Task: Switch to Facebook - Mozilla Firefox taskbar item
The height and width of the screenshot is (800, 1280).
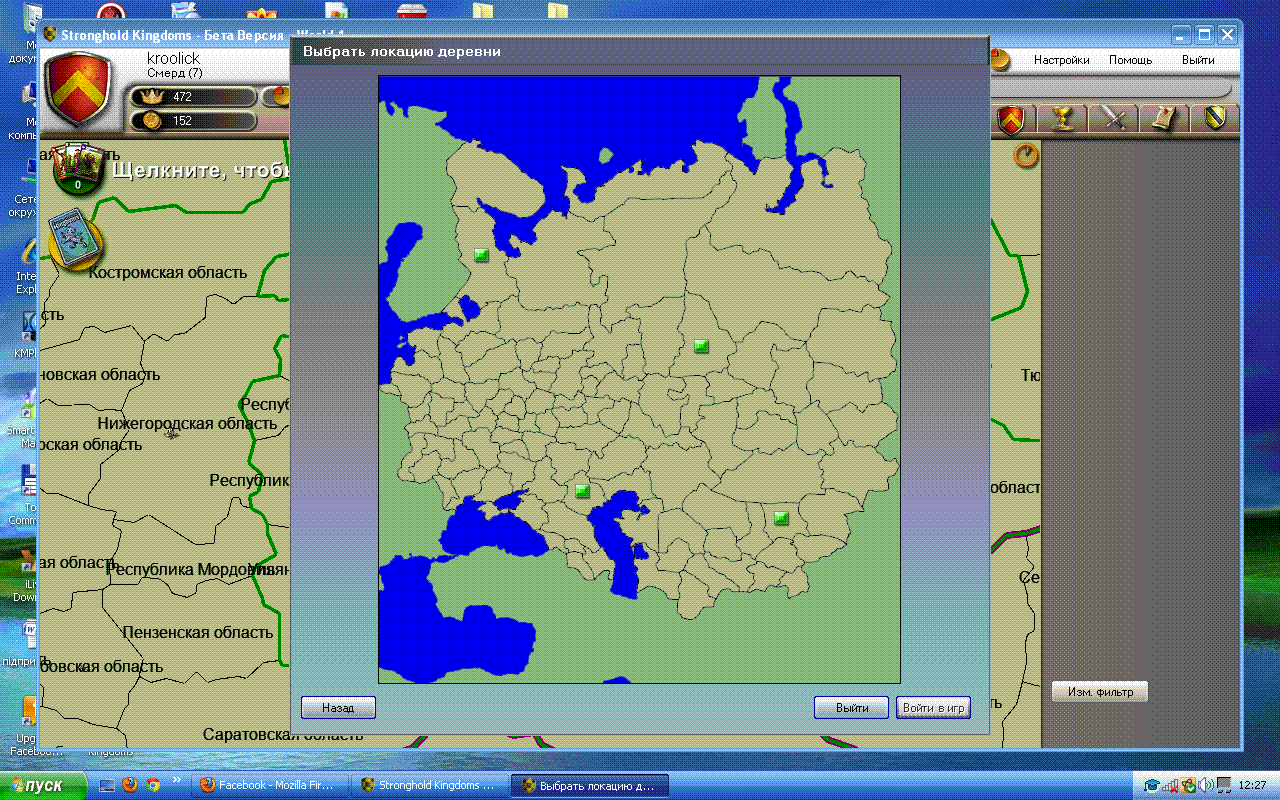Action: coord(272,786)
